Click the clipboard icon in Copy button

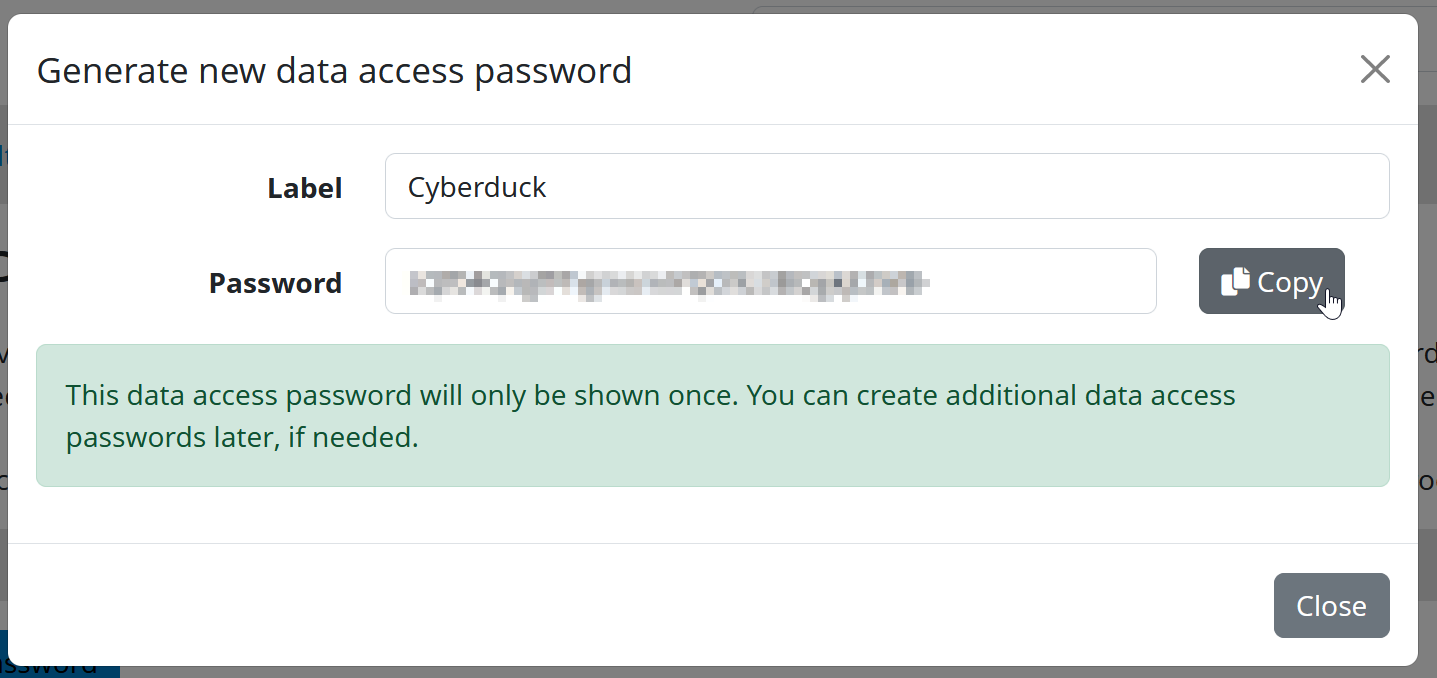(1235, 282)
